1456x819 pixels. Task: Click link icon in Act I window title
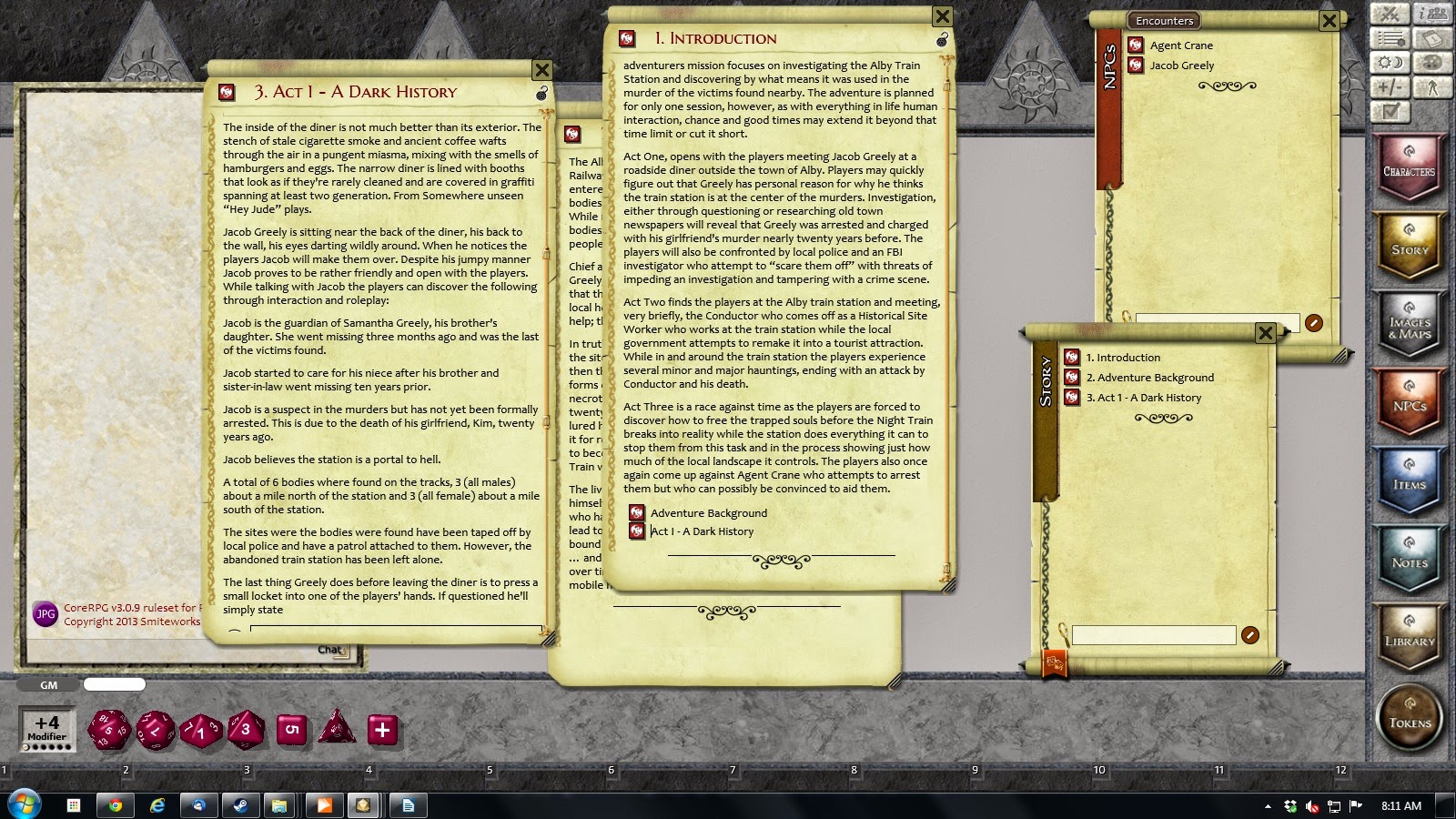(227, 92)
